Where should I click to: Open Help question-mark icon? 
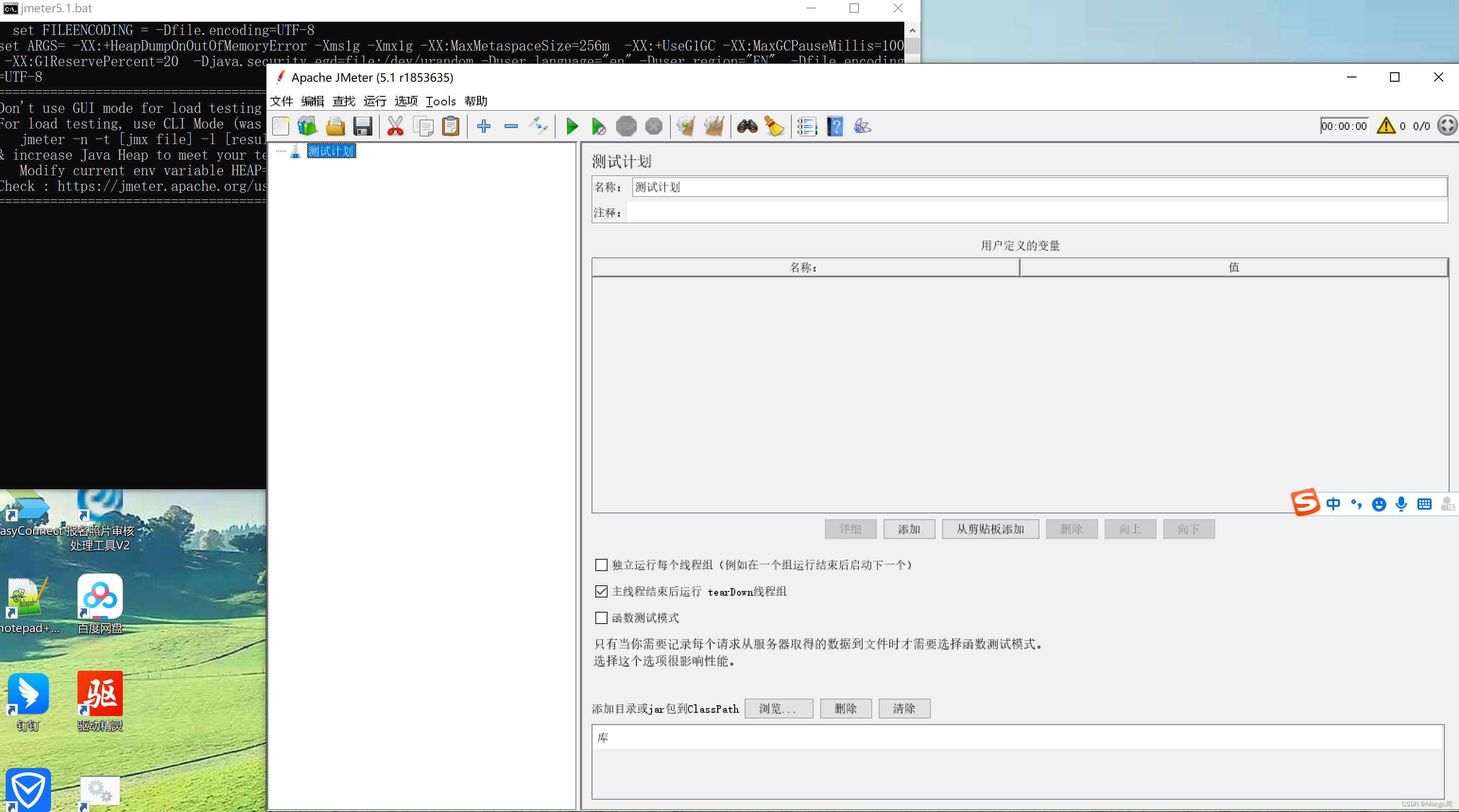(835, 126)
